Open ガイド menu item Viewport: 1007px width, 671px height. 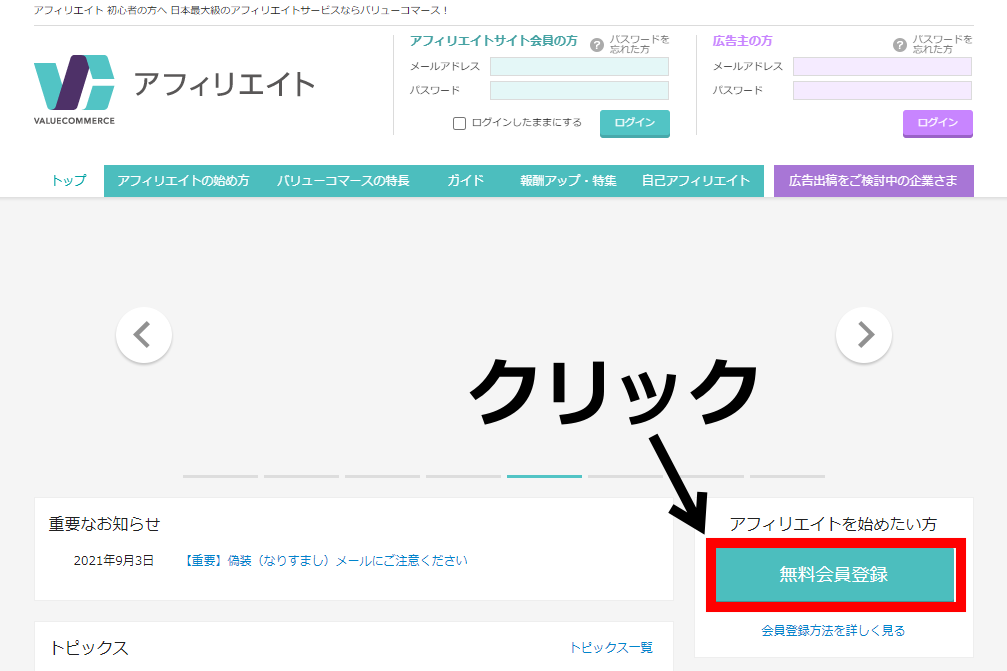coord(466,181)
